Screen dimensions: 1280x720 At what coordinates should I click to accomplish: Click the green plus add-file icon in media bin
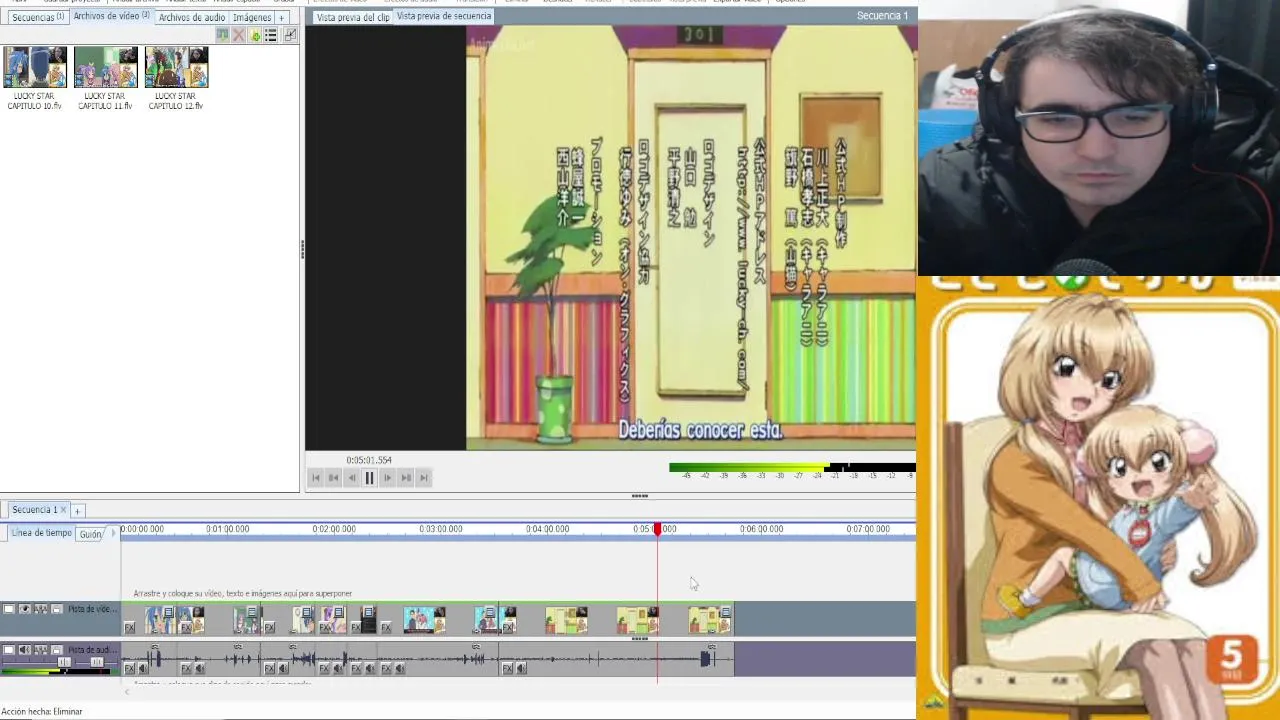[255, 35]
